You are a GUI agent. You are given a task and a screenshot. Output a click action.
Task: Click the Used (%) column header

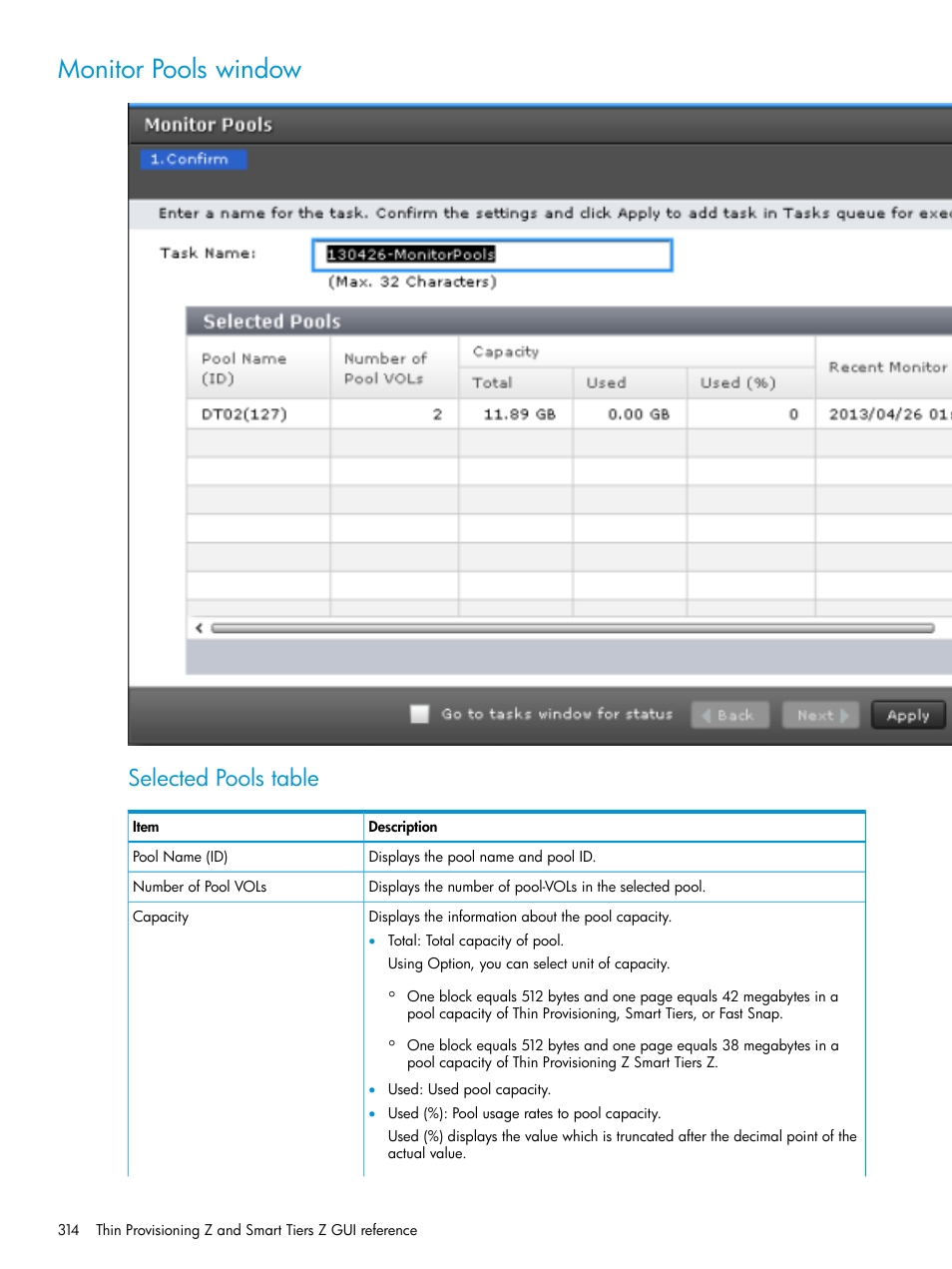(750, 382)
